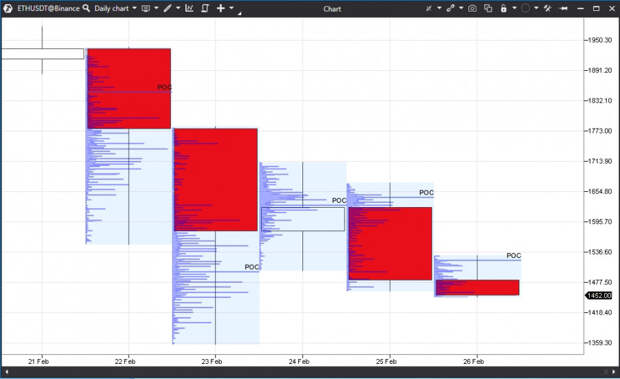Click the 1654.80 price axis label
Screen dimensions: 620x379
[600, 191]
